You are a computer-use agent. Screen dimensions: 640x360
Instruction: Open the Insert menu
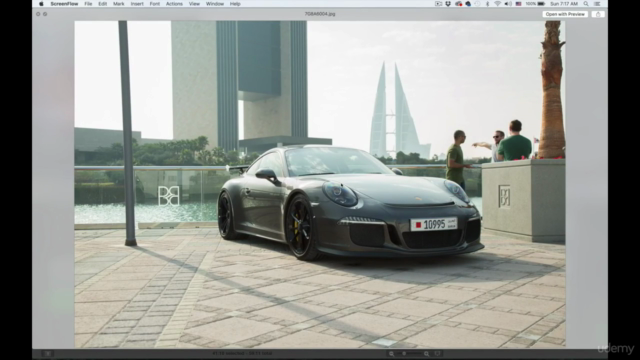pos(137,4)
